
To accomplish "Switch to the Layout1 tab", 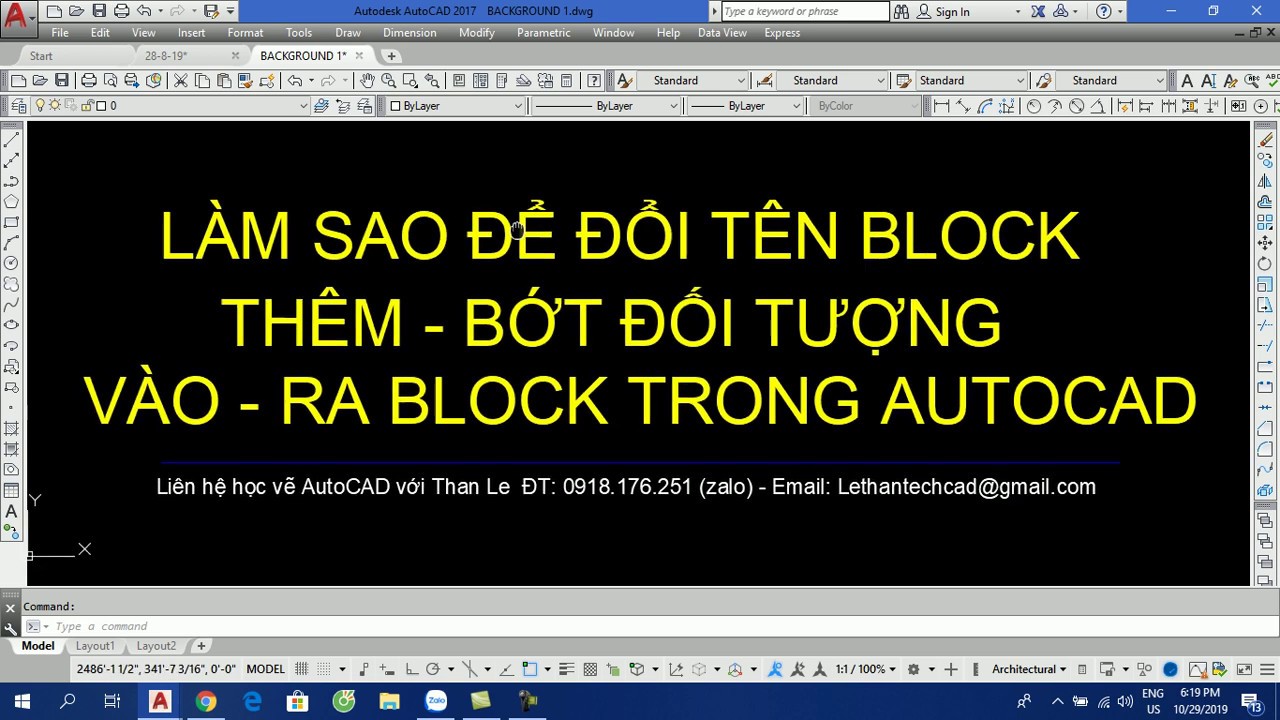I will pyautogui.click(x=95, y=646).
